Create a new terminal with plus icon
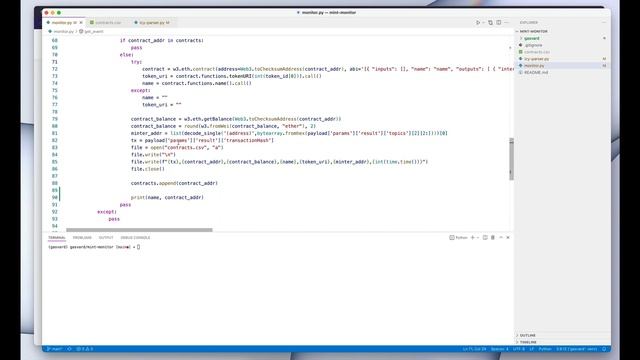Image resolution: width=640 pixels, height=360 pixels. tap(473, 238)
